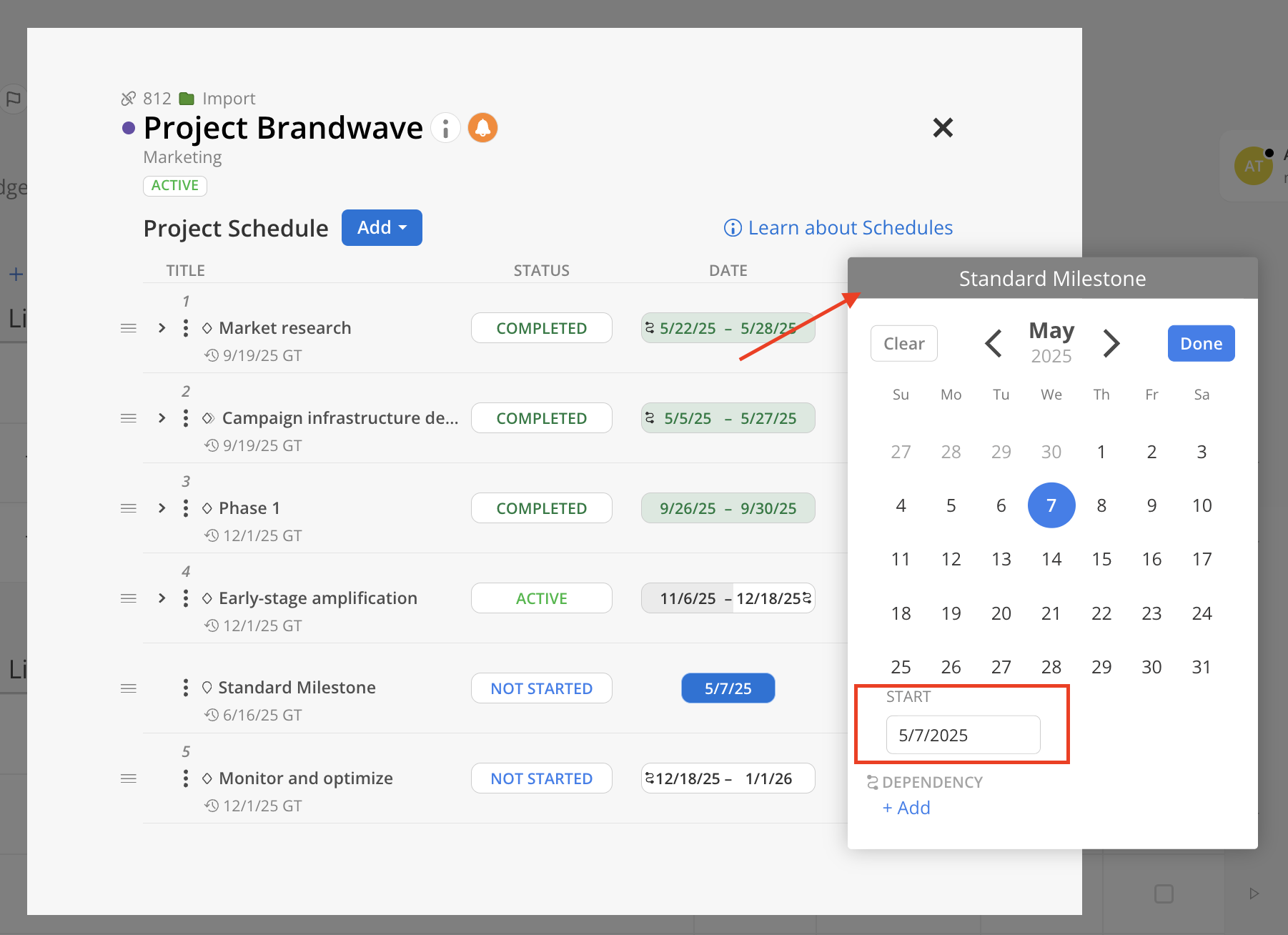The height and width of the screenshot is (935, 1288).
Task: Click the Market research diamond icon
Action: pos(207,328)
